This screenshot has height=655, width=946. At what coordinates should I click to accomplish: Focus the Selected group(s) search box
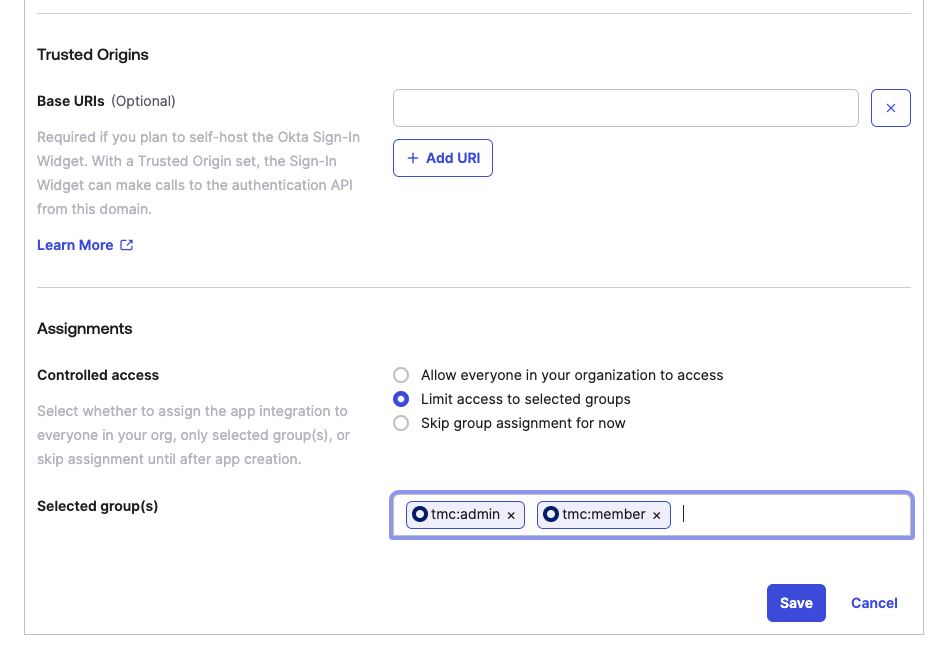[793, 515]
